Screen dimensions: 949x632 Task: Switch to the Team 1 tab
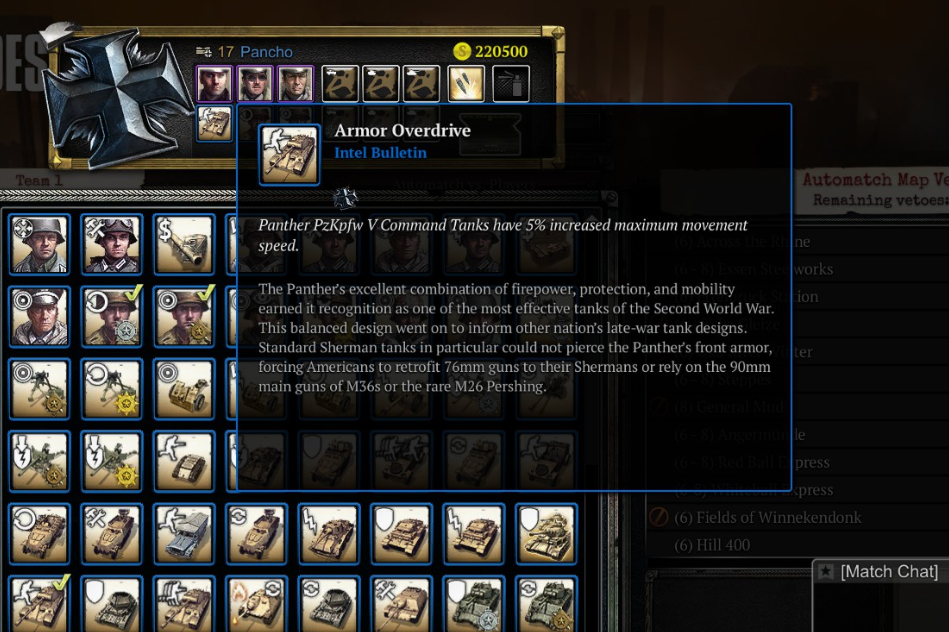[39, 180]
